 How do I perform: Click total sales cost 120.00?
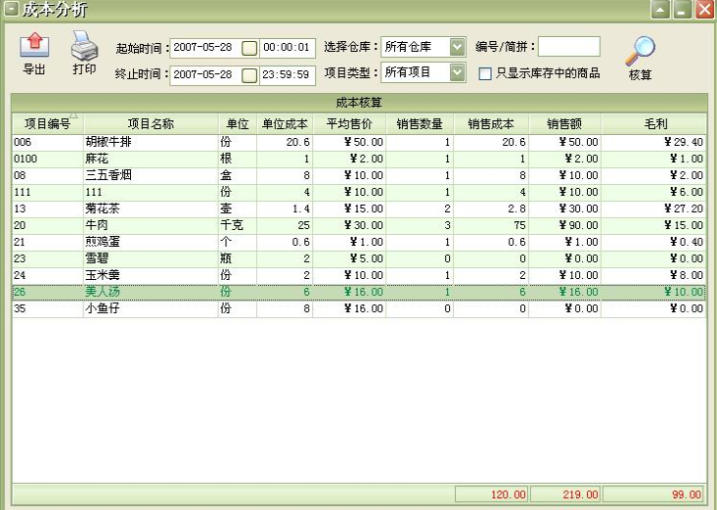(492, 494)
